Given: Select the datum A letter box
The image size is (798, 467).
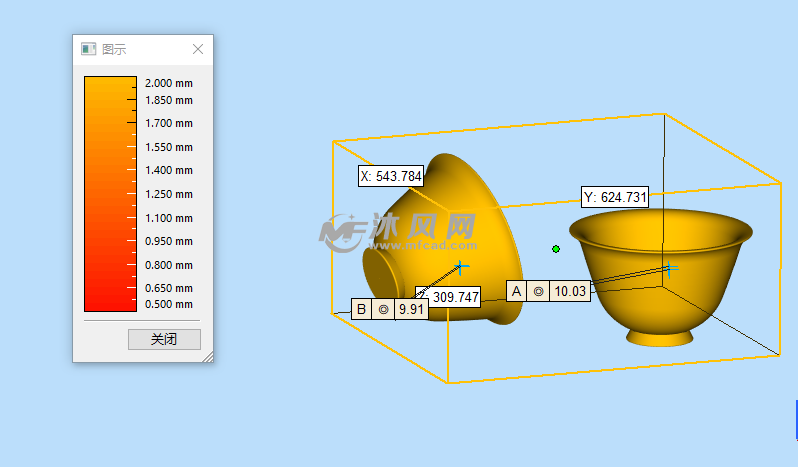Looking at the screenshot, I should tap(516, 291).
